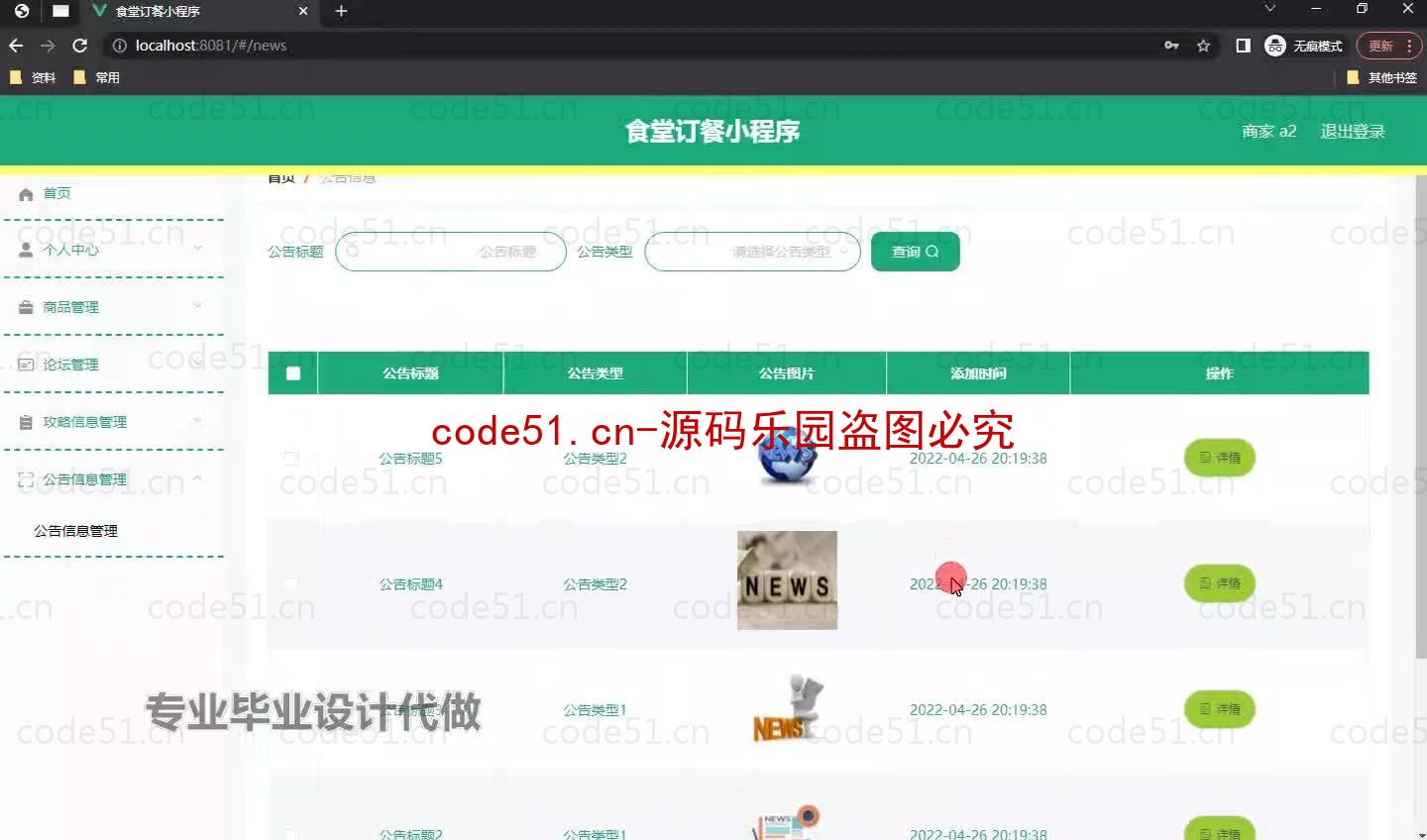Click the address bar showing localhost:8081

point(634,46)
